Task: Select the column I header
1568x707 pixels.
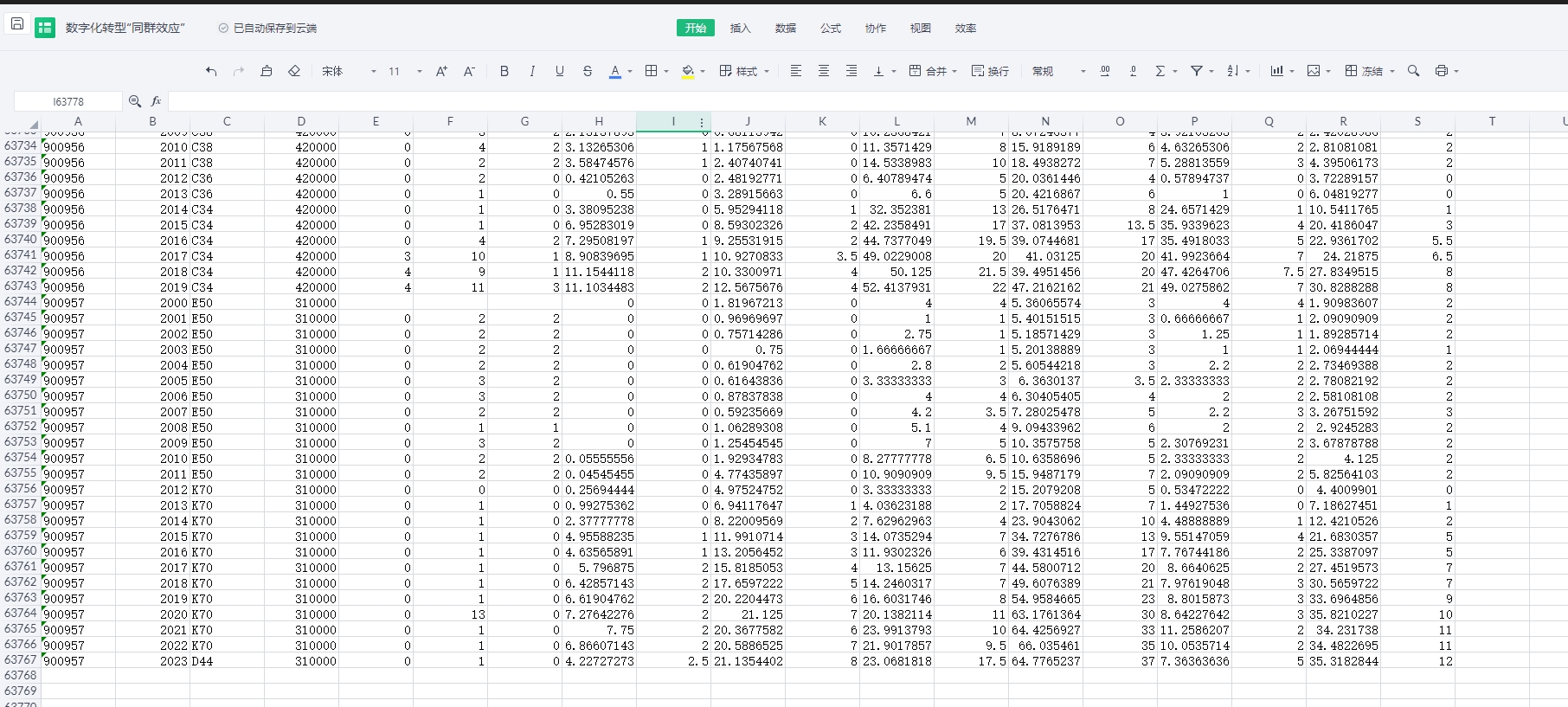Action: pyautogui.click(x=673, y=121)
